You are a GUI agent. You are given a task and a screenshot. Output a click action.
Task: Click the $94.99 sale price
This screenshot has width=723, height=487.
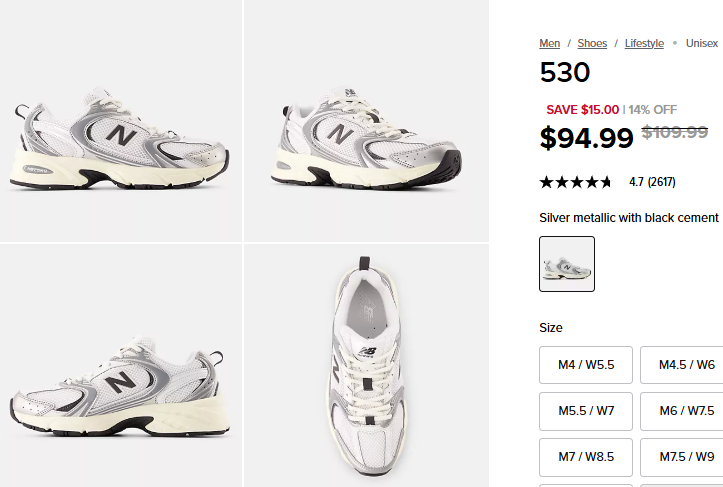click(x=586, y=137)
